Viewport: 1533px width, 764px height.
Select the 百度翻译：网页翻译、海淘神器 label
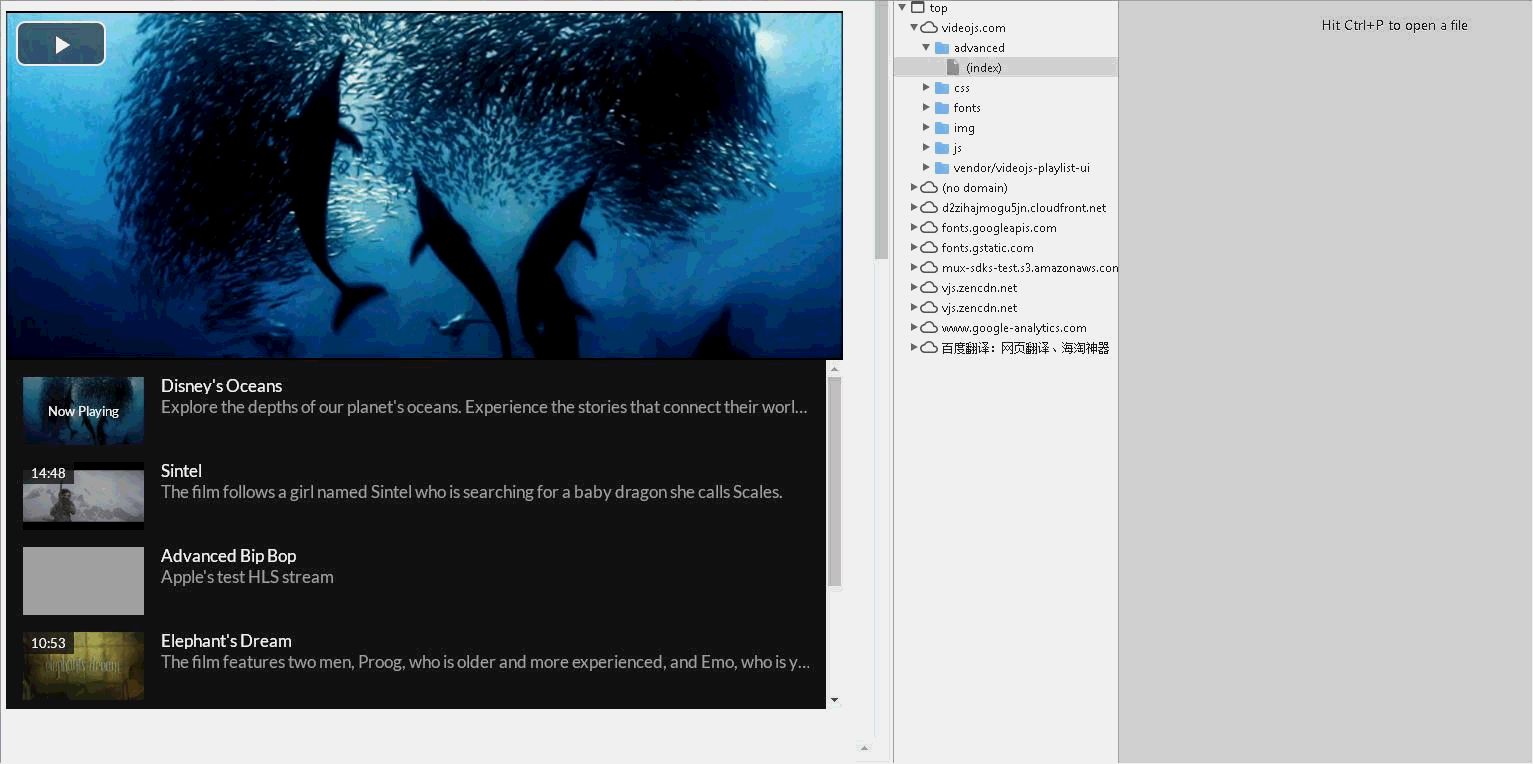(1025, 348)
